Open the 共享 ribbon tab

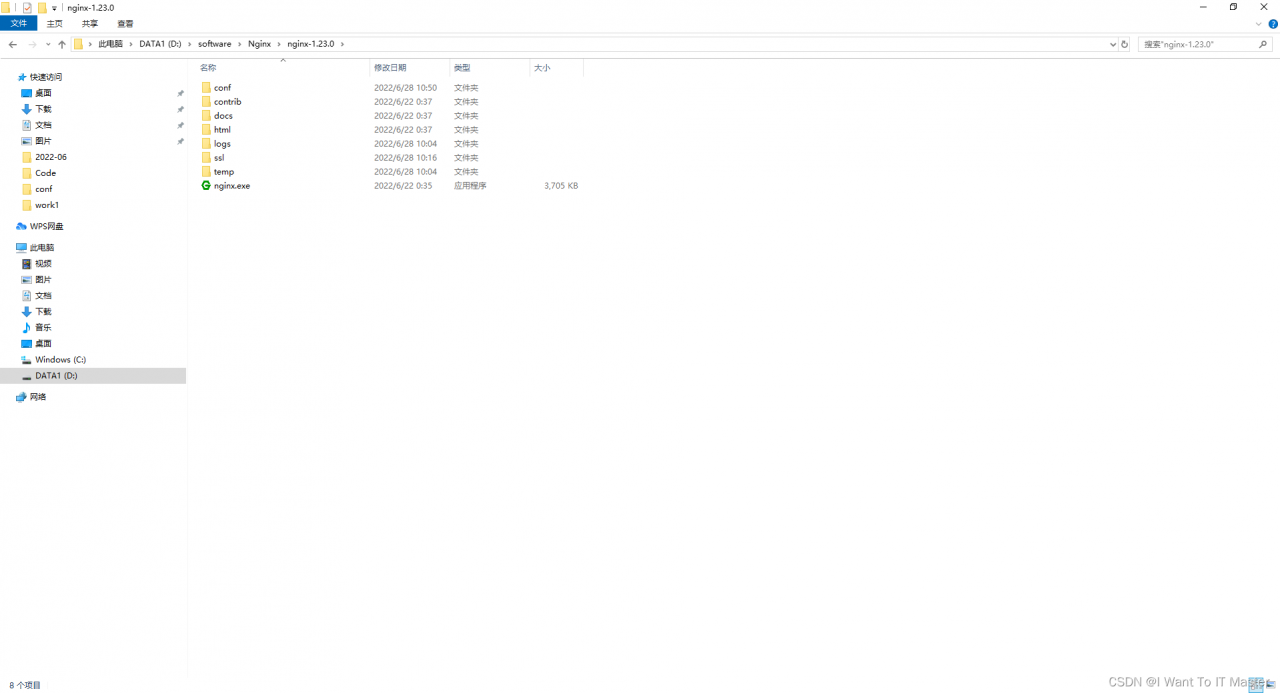pos(90,23)
